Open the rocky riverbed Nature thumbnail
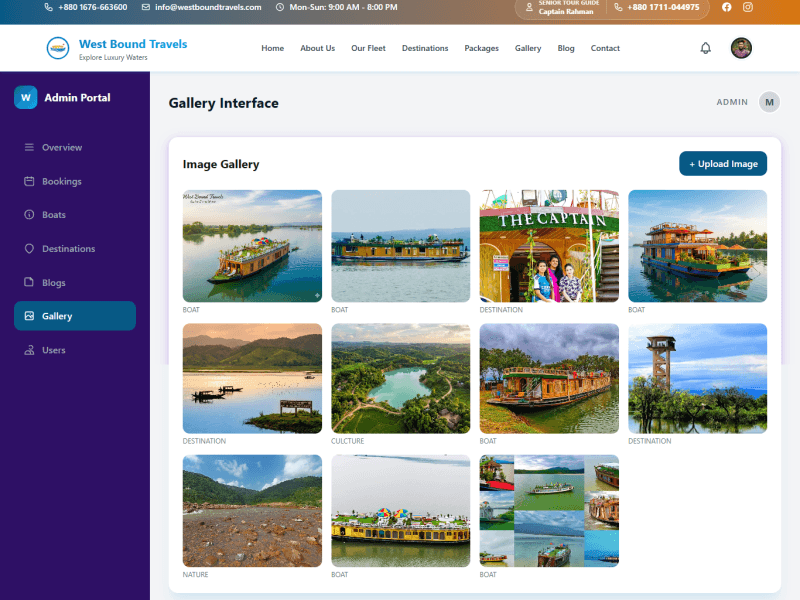This screenshot has width=800, height=600. tap(252, 511)
